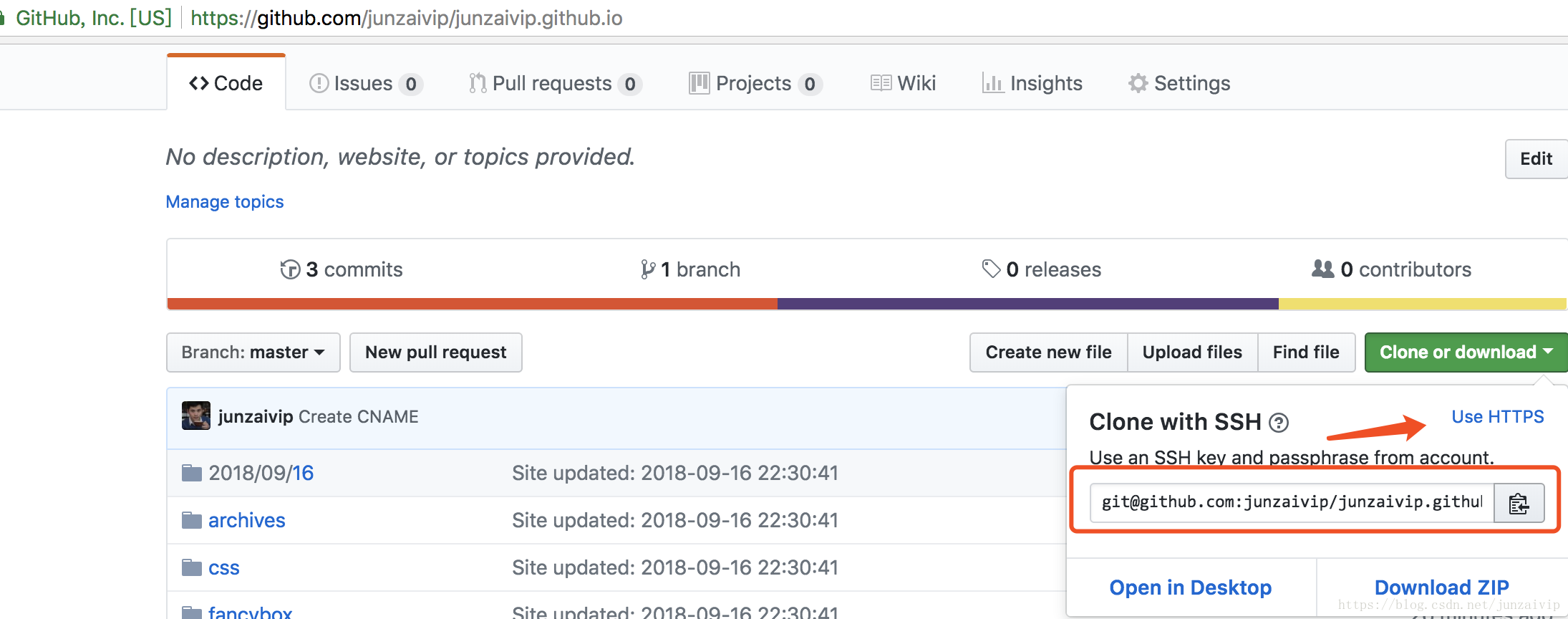Click New pull request button

[x=436, y=352]
